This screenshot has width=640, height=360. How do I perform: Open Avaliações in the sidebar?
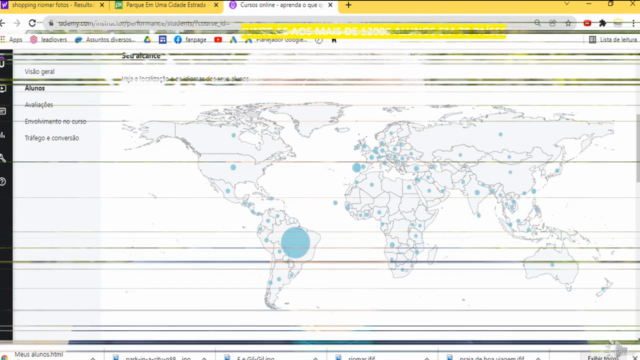point(39,105)
